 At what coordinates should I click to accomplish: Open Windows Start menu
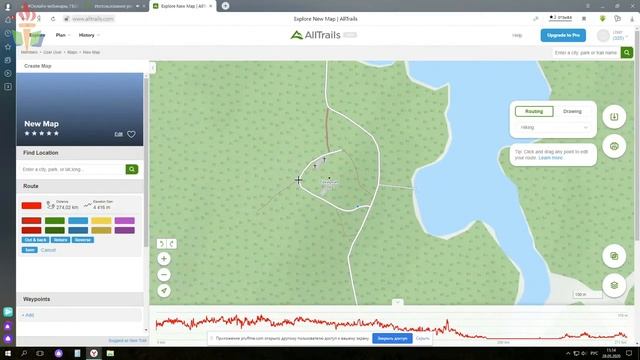[8, 353]
